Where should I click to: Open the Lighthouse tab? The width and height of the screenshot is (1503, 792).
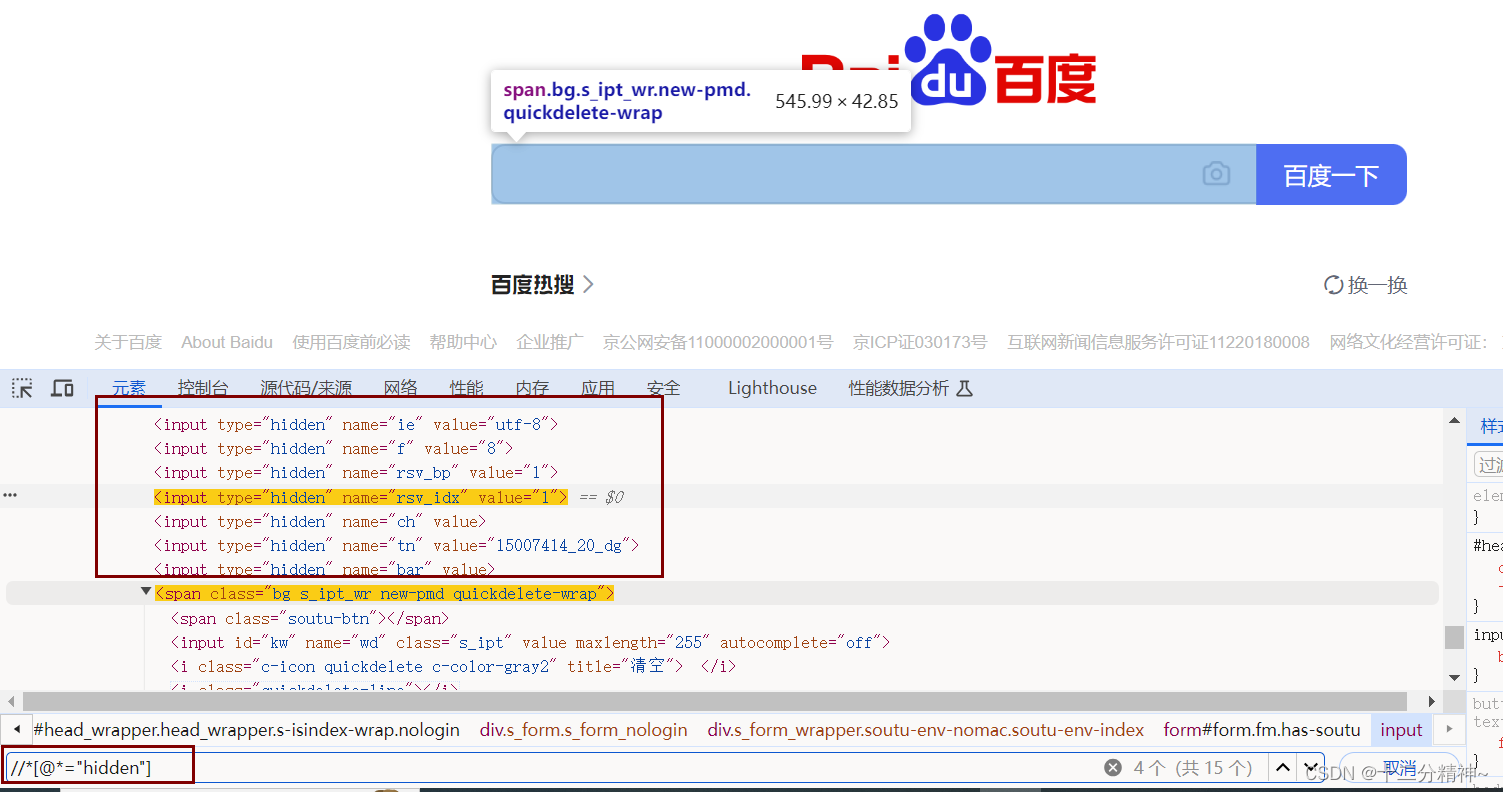(772, 388)
